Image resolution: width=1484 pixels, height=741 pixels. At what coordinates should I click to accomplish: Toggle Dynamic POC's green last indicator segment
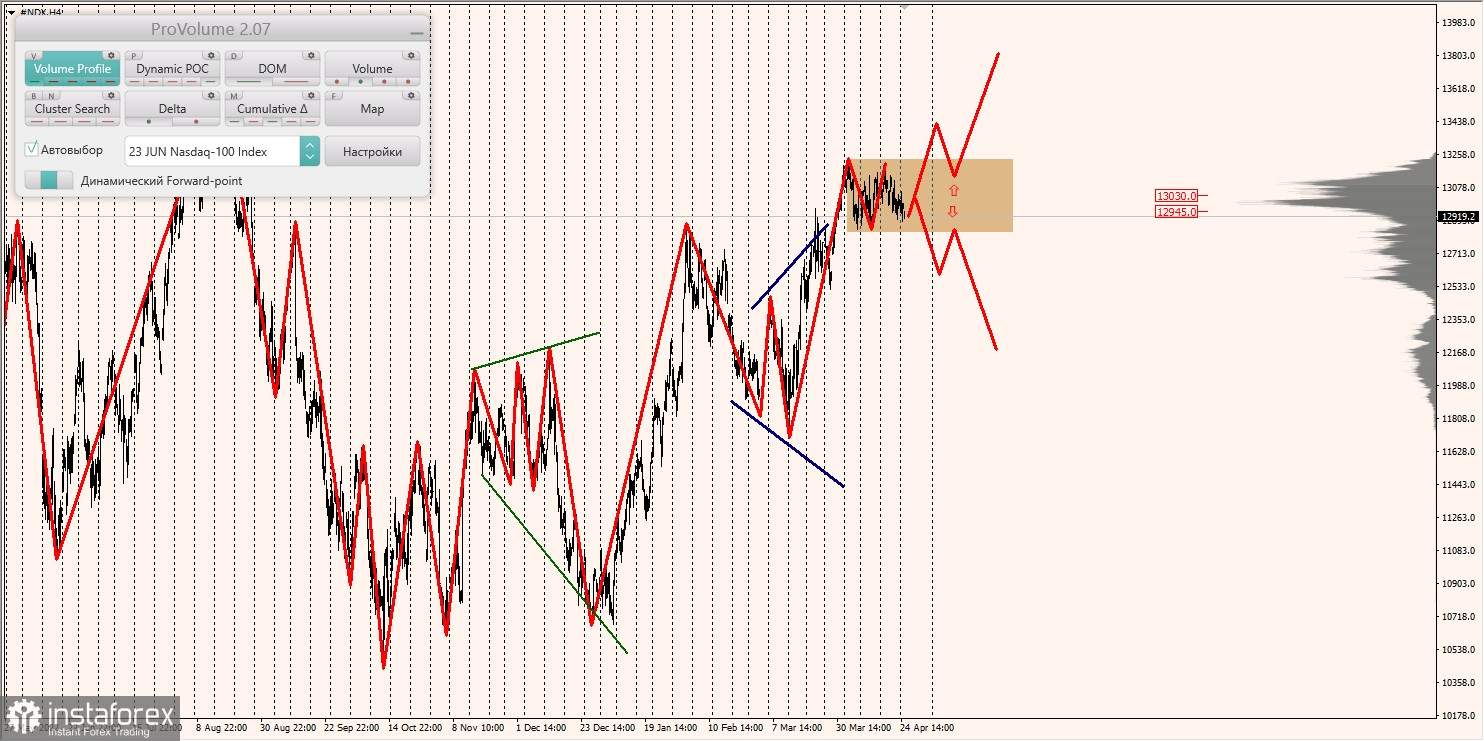coord(211,81)
